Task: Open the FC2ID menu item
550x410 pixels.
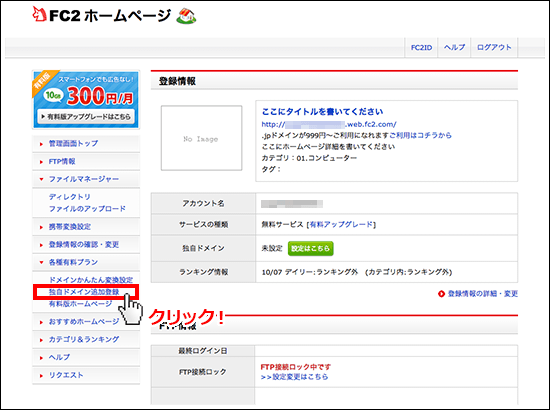Action: click(421, 47)
